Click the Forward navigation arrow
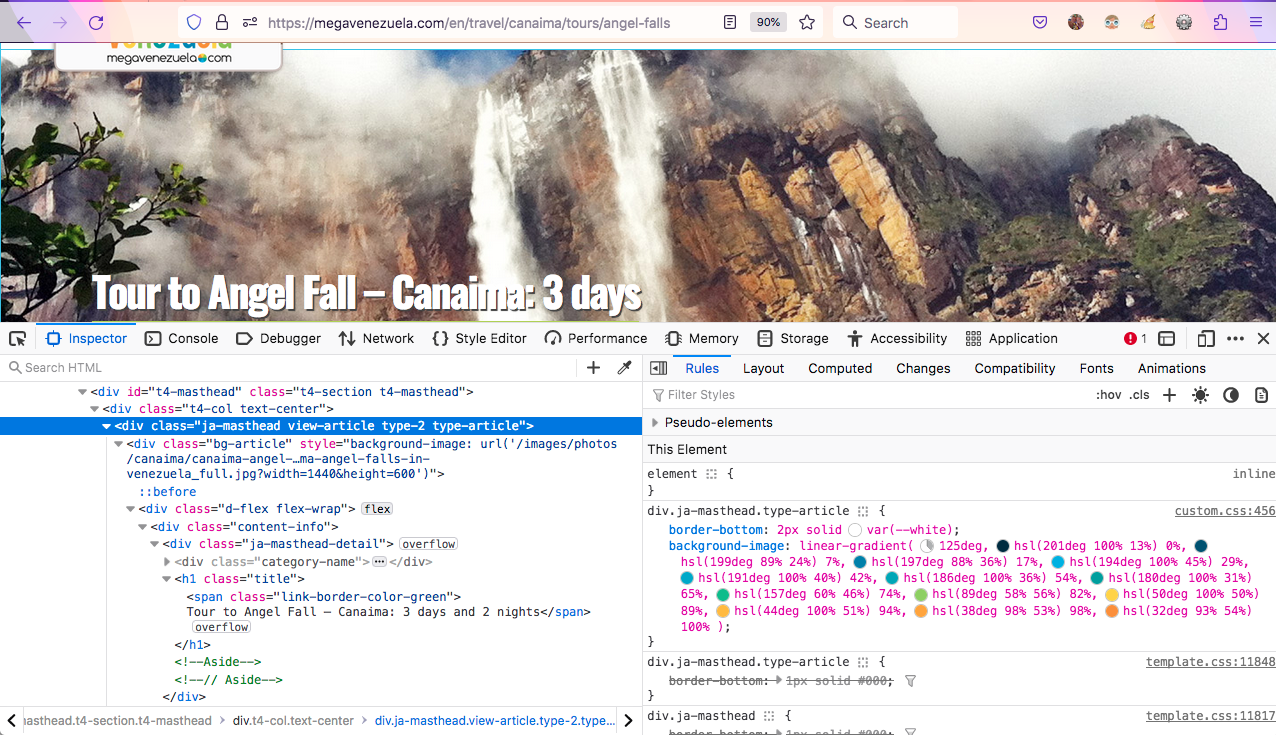Screen dimensions: 1276x735 60,22
